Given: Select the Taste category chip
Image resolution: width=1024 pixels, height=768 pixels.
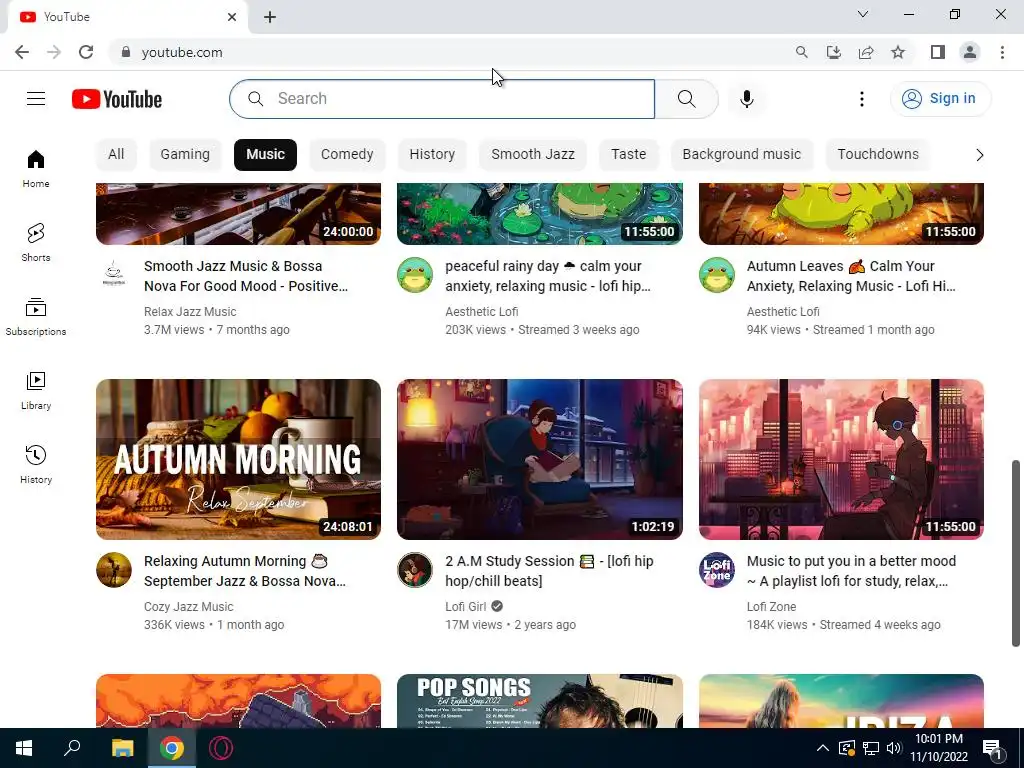Looking at the screenshot, I should pyautogui.click(x=628, y=155).
